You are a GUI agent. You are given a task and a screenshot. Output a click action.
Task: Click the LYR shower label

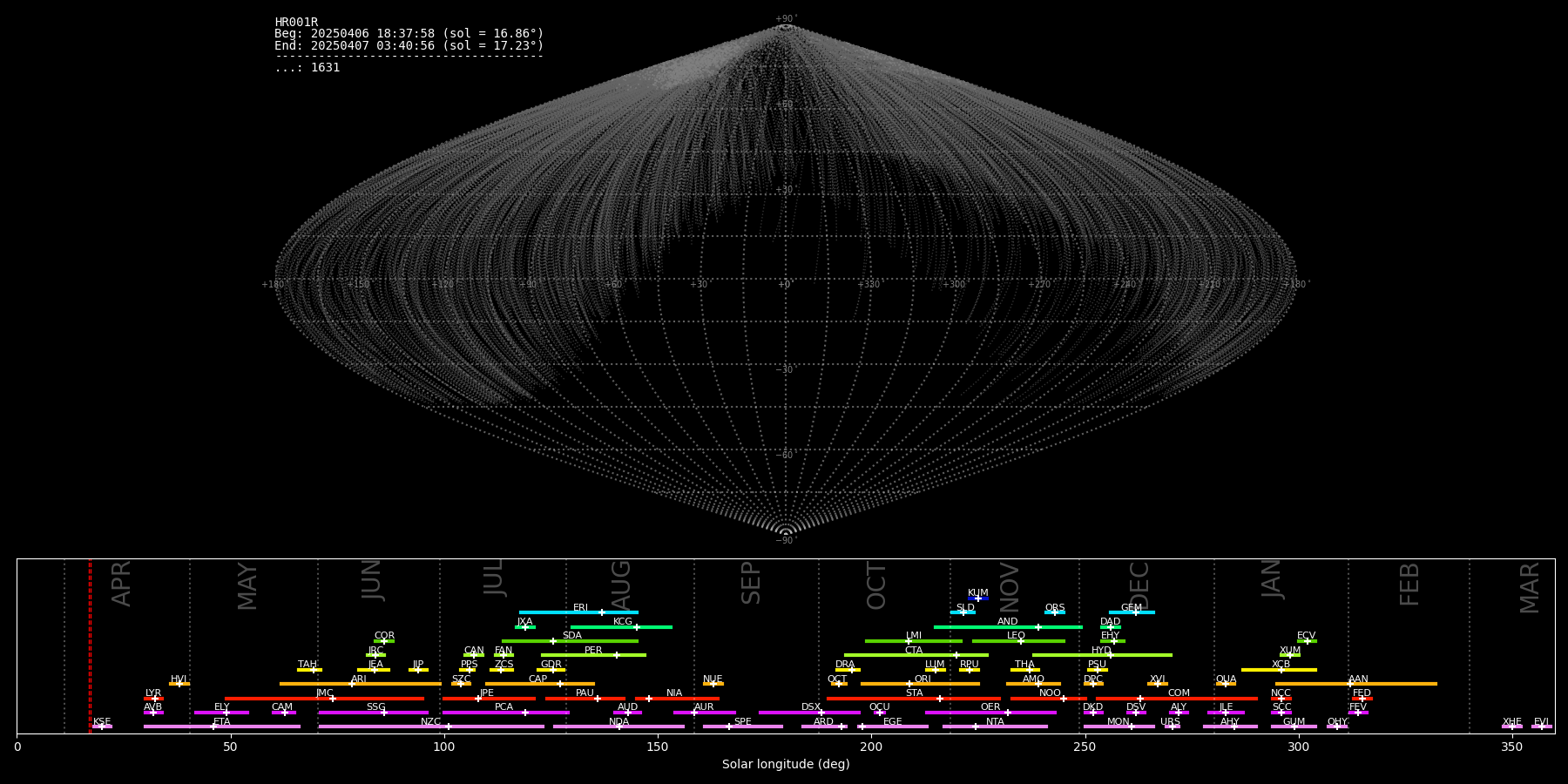point(153,693)
